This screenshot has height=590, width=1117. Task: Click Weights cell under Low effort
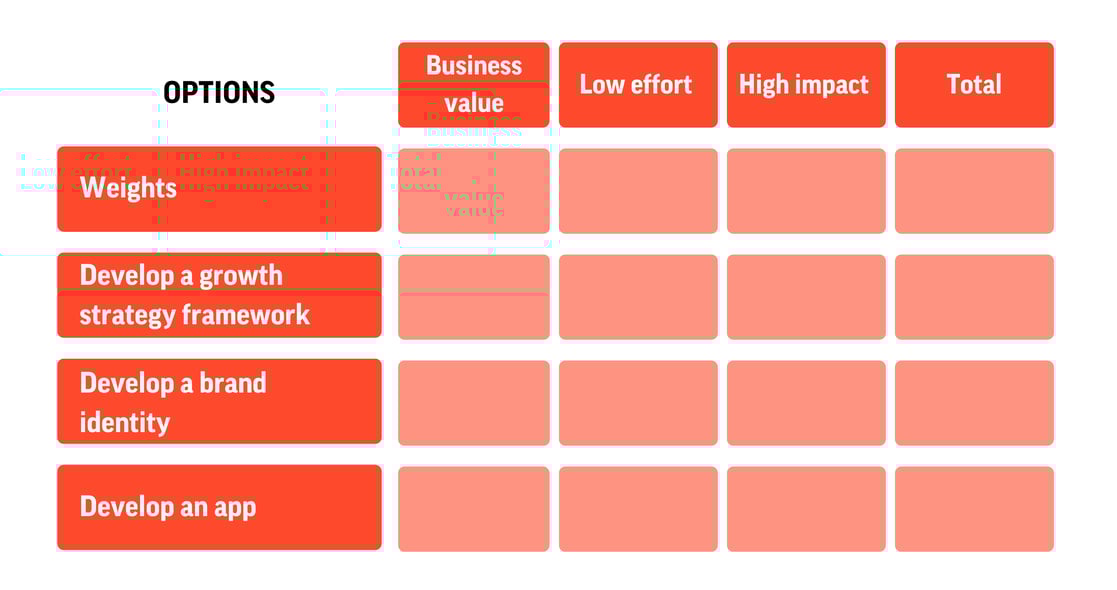point(638,191)
